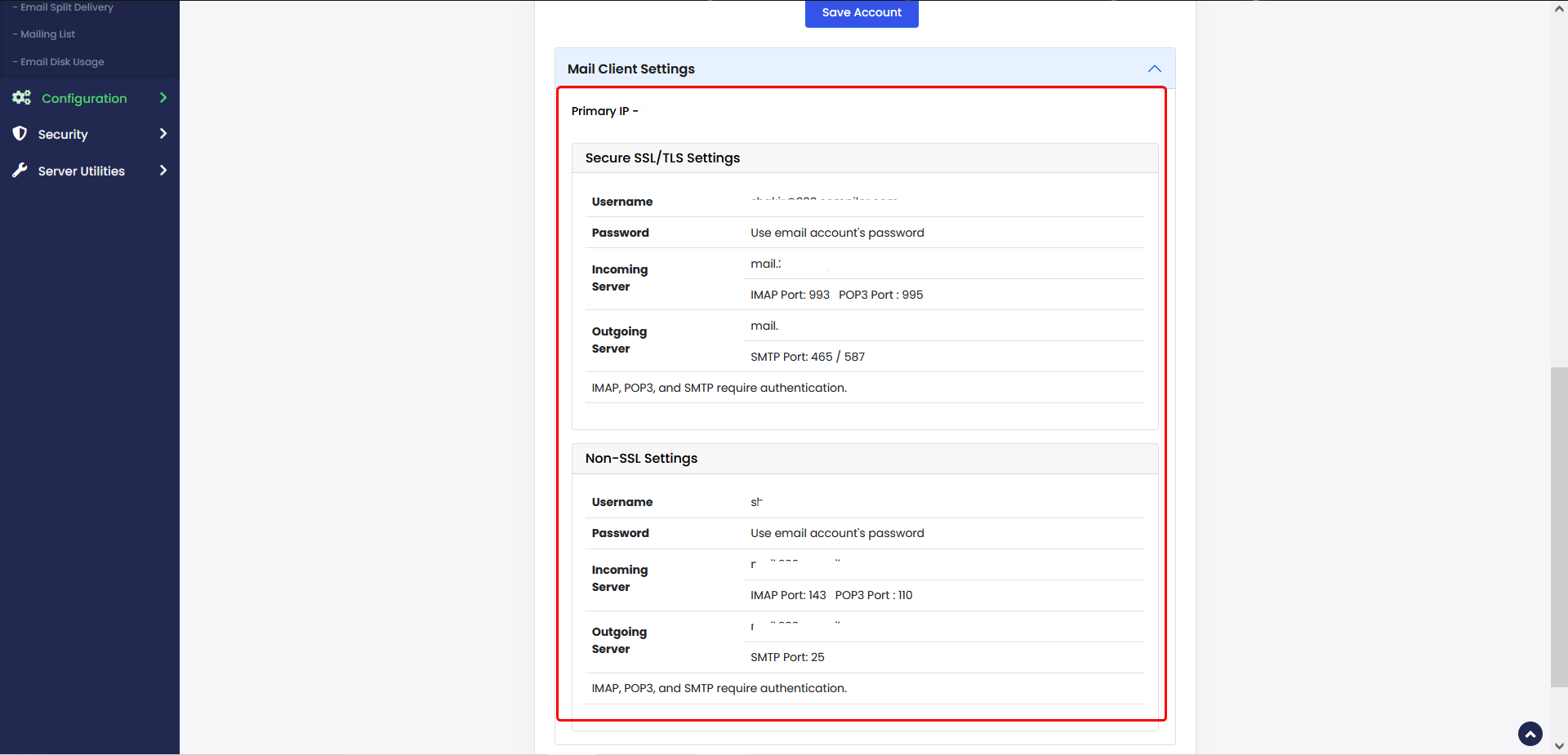Open the Server Utilities sidebar menu

[90, 171]
